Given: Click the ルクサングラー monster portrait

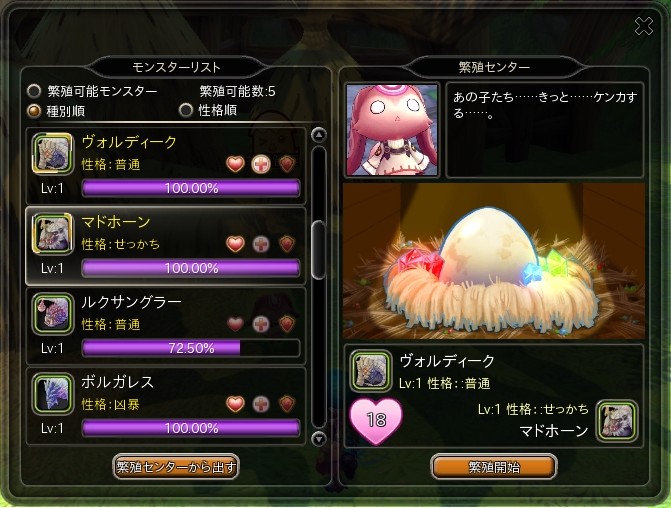Looking at the screenshot, I should coord(53,314).
